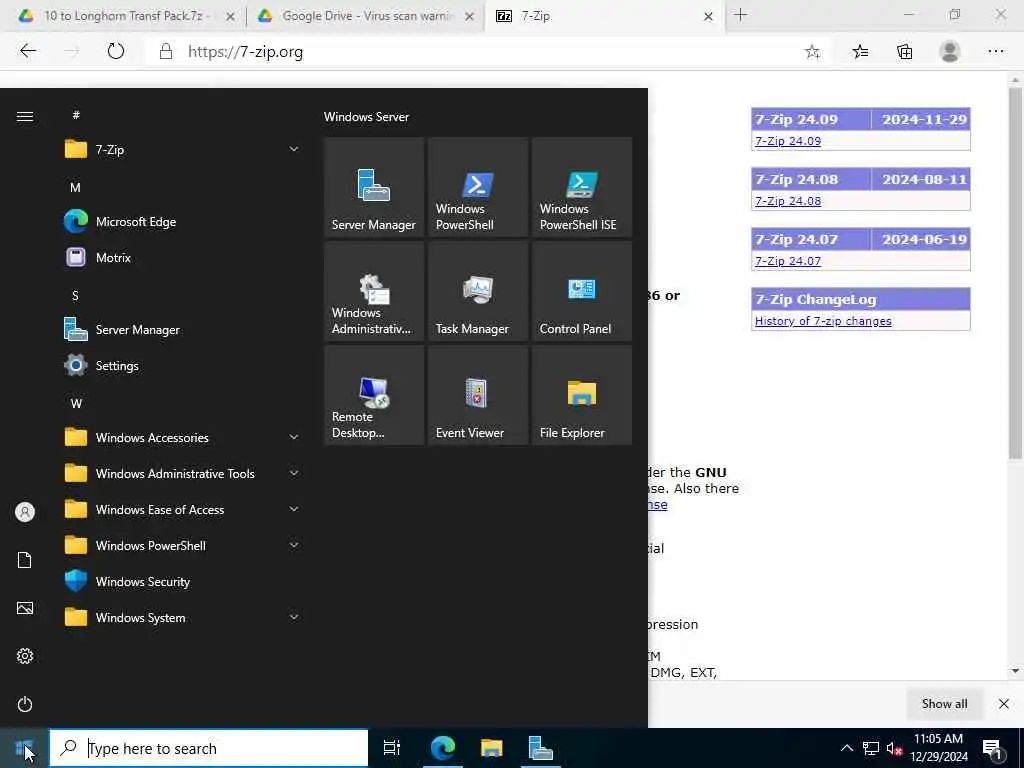Image resolution: width=1024 pixels, height=768 pixels.
Task: Open the user account icon in Start rail
Action: [25, 512]
